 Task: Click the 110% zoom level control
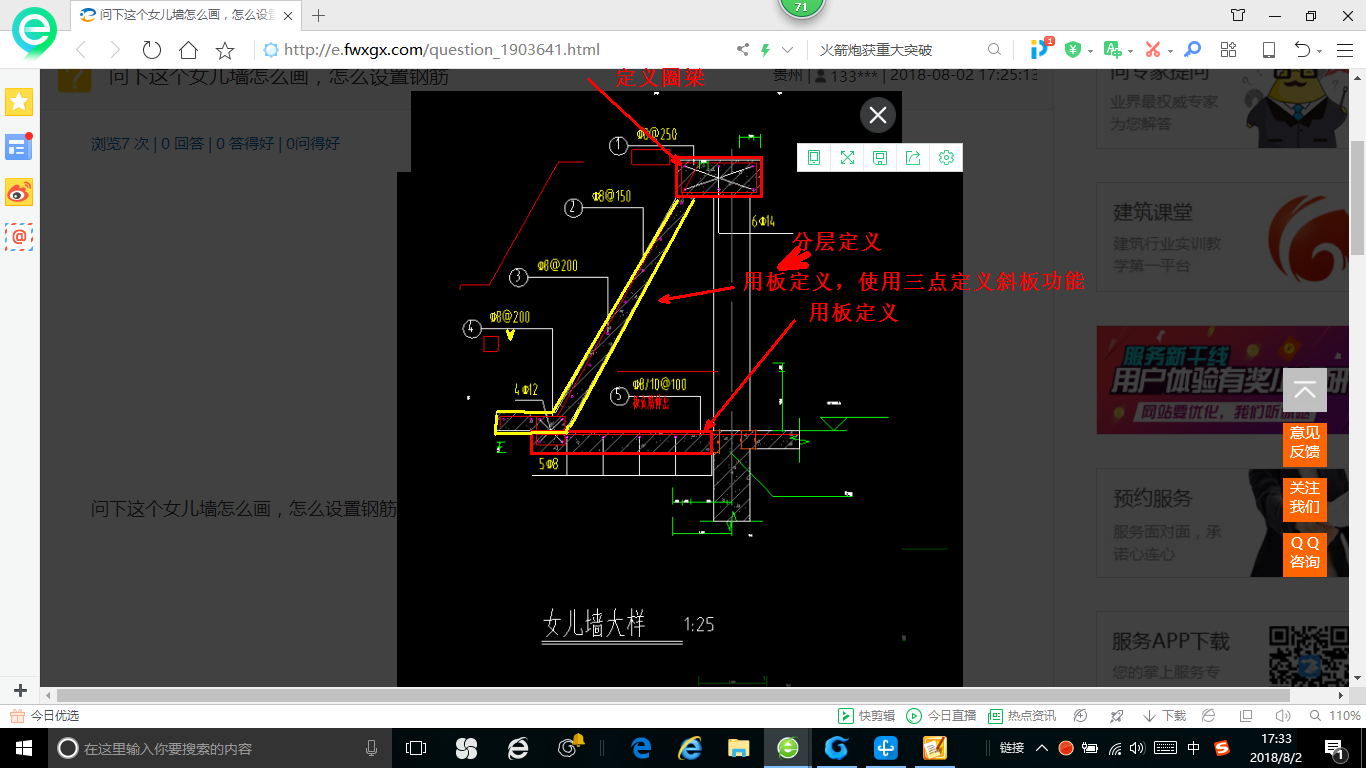(x=1335, y=716)
